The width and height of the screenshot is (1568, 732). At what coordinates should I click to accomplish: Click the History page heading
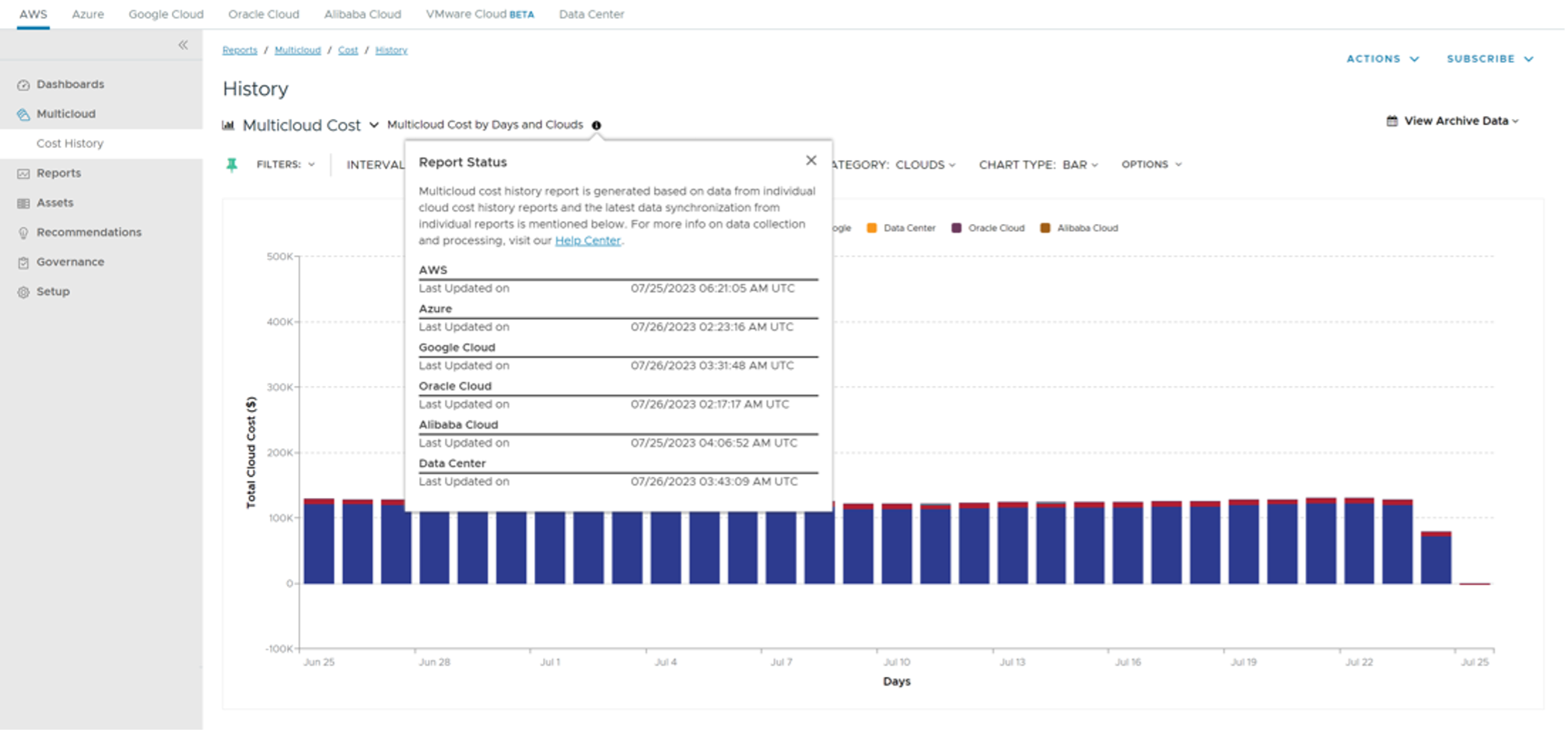click(x=255, y=89)
